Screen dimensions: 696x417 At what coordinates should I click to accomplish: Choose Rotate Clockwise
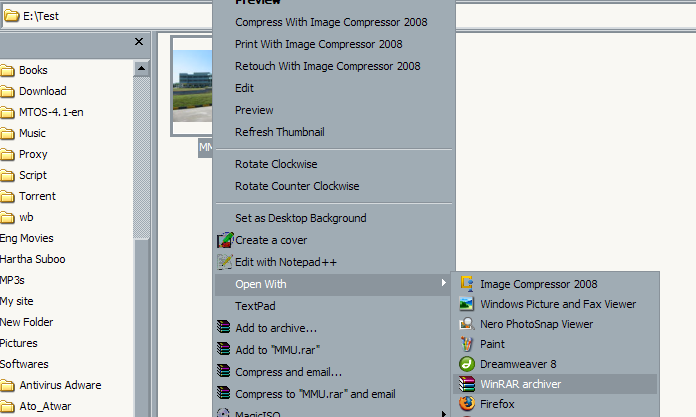tap(276, 164)
